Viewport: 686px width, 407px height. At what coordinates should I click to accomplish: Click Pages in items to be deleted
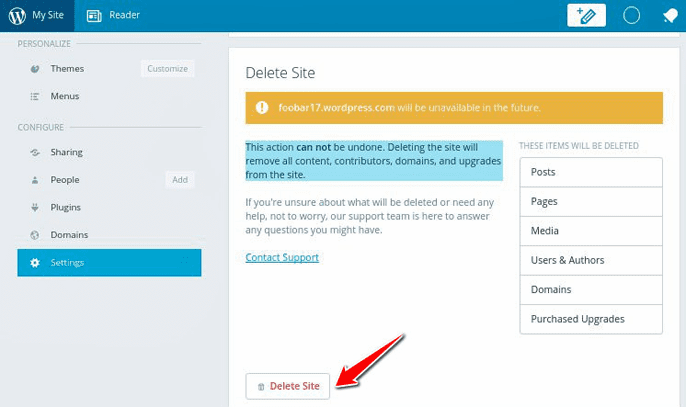(591, 202)
